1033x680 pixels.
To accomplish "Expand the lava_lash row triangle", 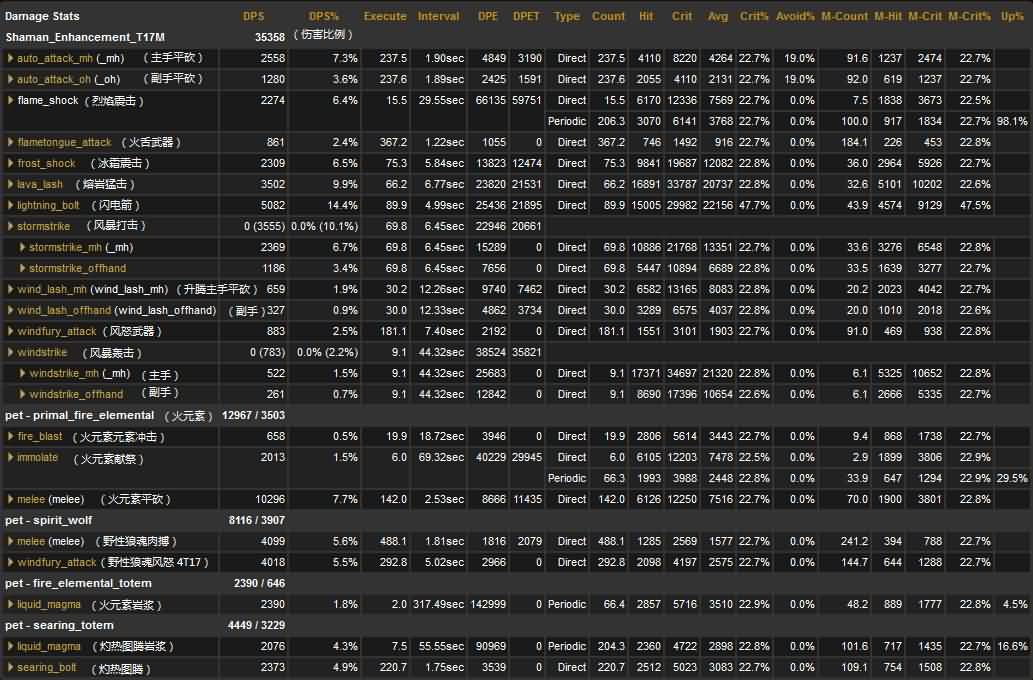I will click(x=10, y=184).
